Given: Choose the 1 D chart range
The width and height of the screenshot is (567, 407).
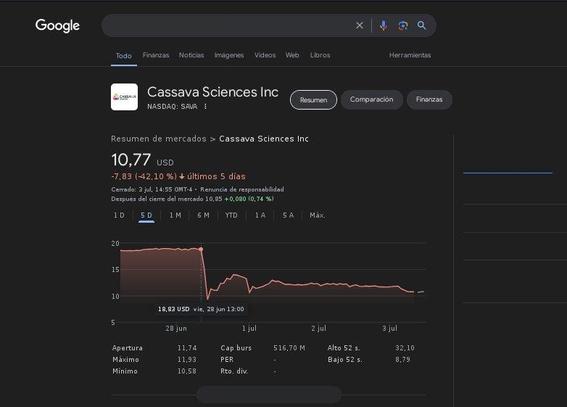Looking at the screenshot, I should click(x=119, y=215).
